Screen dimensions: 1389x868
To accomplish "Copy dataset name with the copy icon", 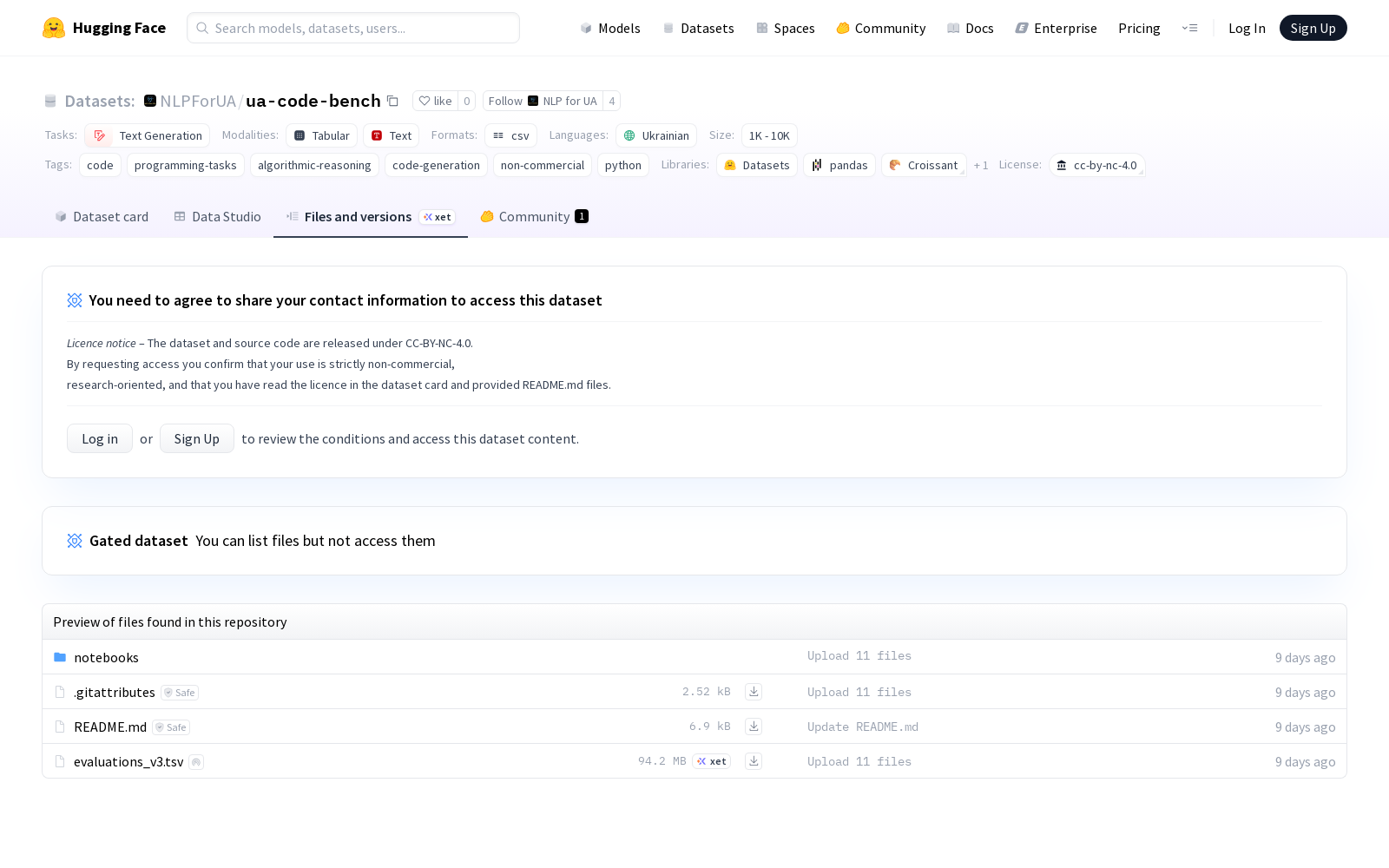I will tap(392, 102).
